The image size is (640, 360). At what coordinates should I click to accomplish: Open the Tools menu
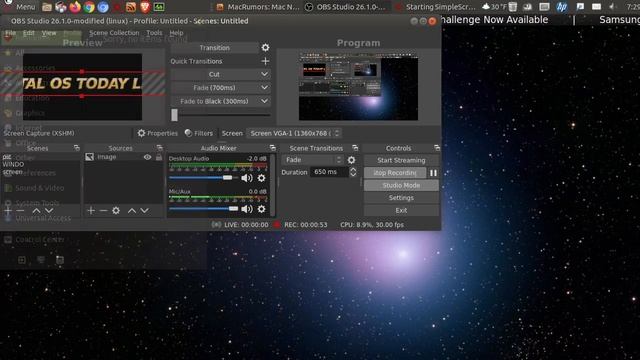154,33
